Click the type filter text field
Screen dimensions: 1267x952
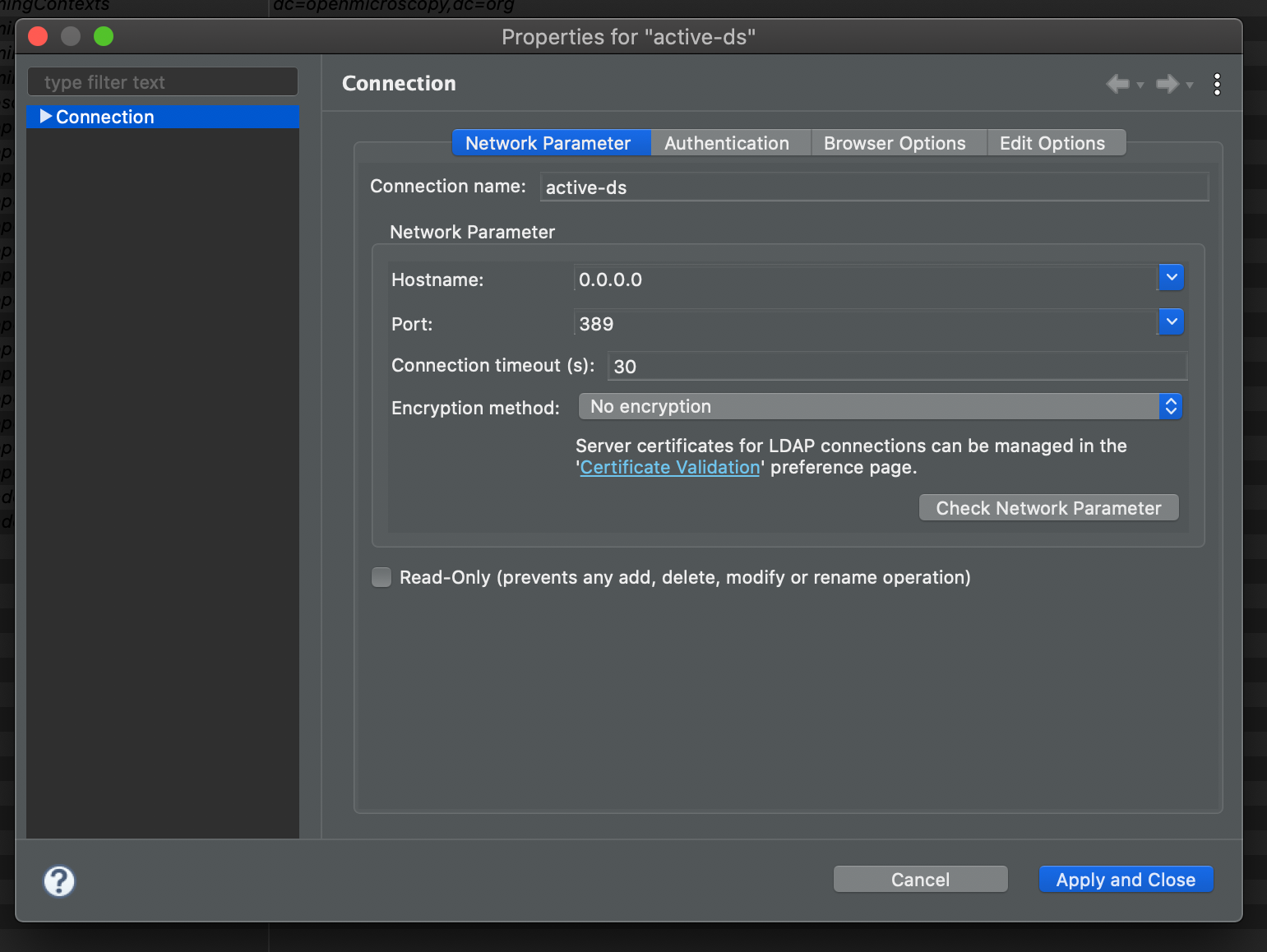tap(163, 82)
